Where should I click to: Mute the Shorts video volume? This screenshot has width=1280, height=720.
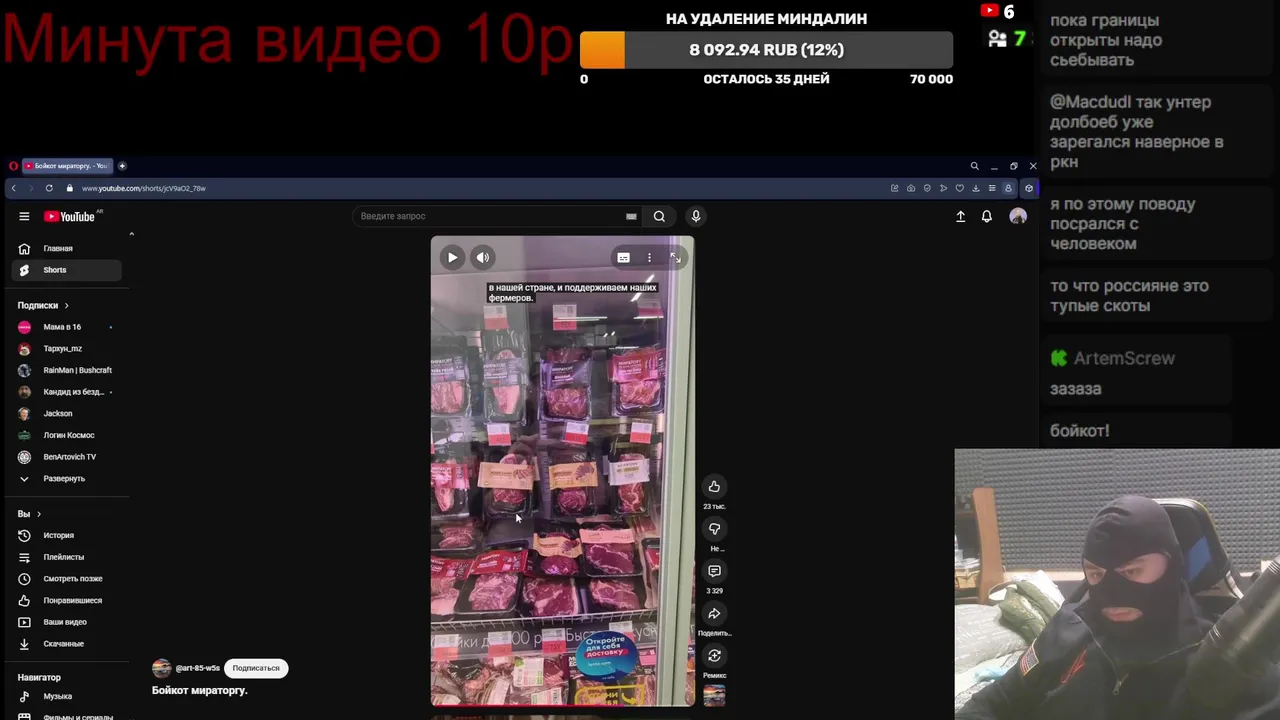[483, 258]
